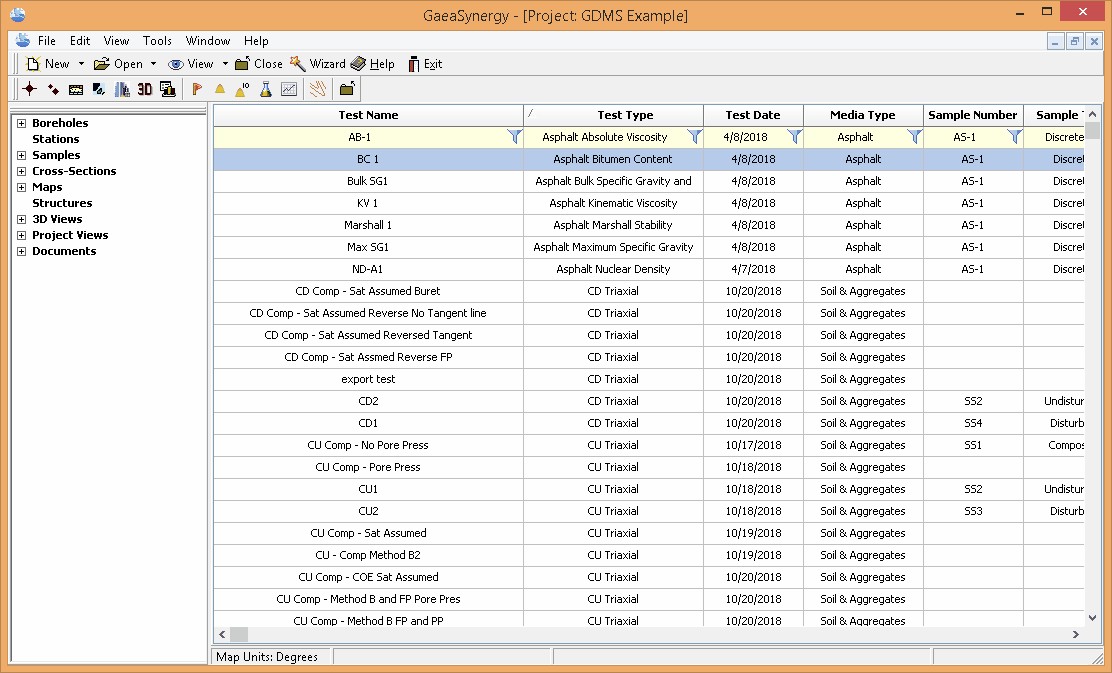Click the single crosshair point toolbar icon

[30, 89]
